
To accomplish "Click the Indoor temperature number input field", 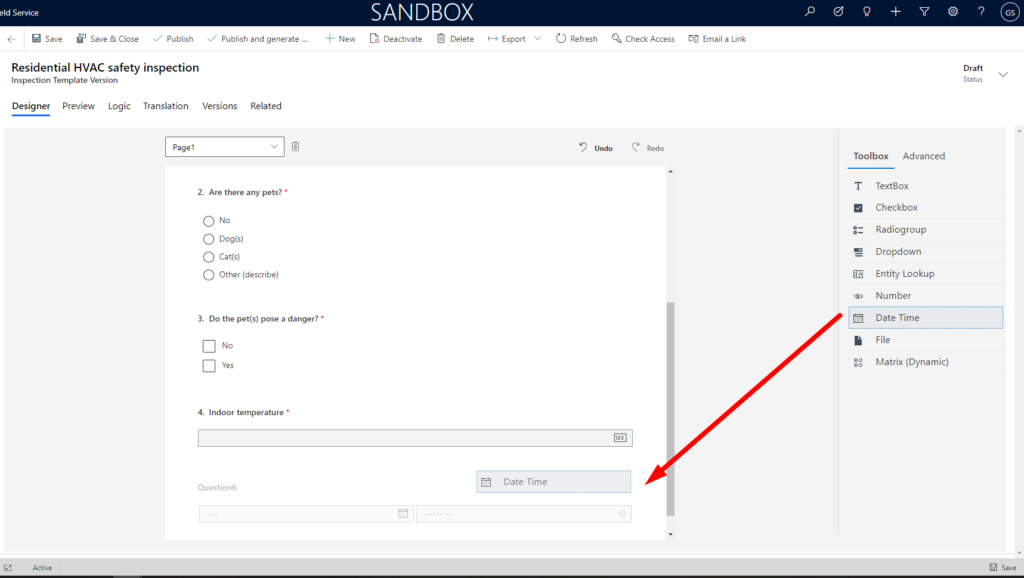I will 400,437.
